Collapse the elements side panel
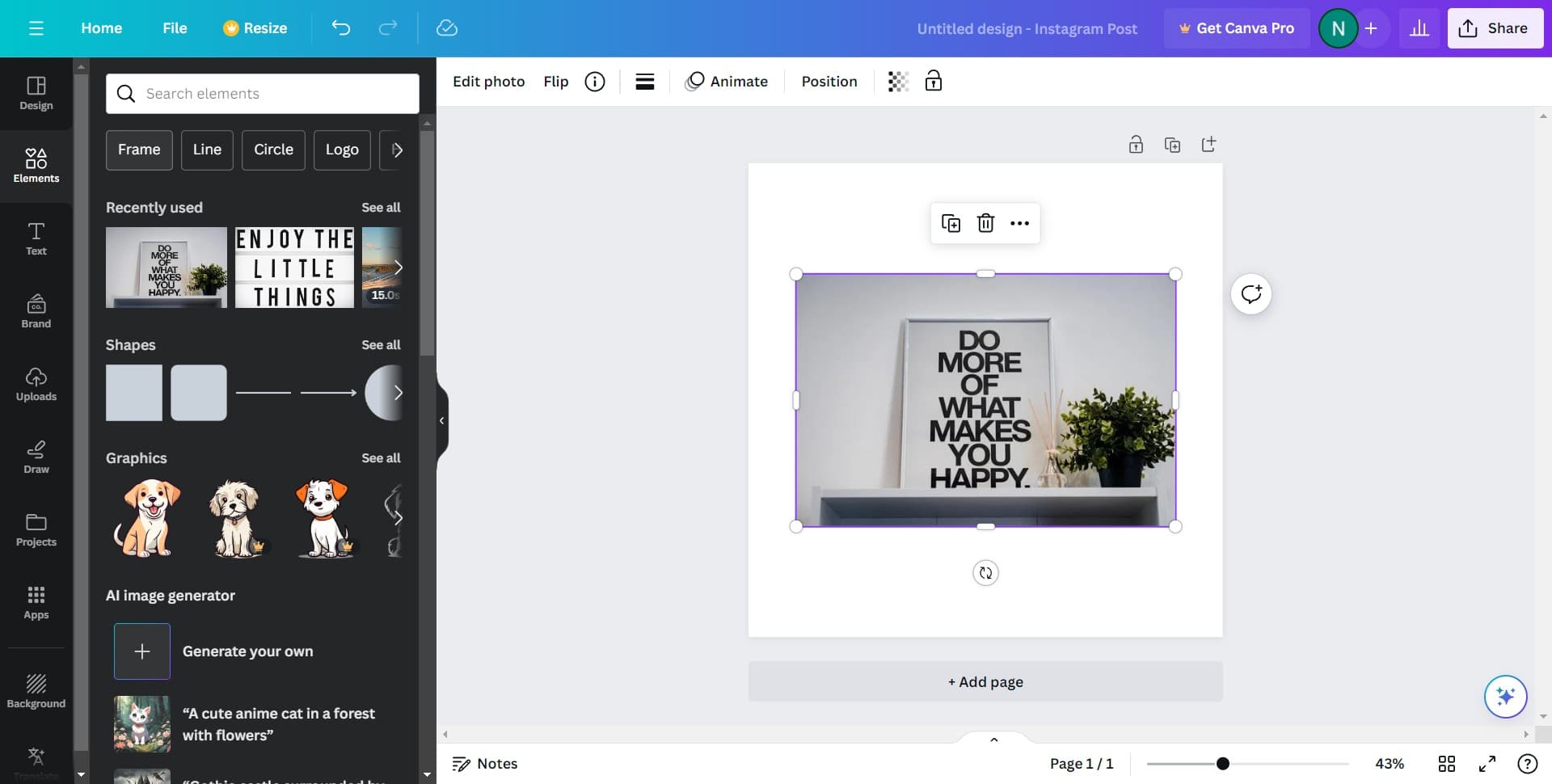This screenshot has height=784, width=1552. pyautogui.click(x=441, y=420)
